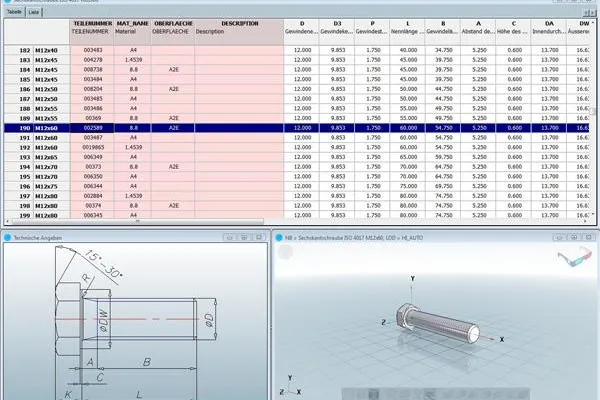Click the first icon in the 3D view bottom toolbar
The image size is (600, 400).
(x=351, y=394)
